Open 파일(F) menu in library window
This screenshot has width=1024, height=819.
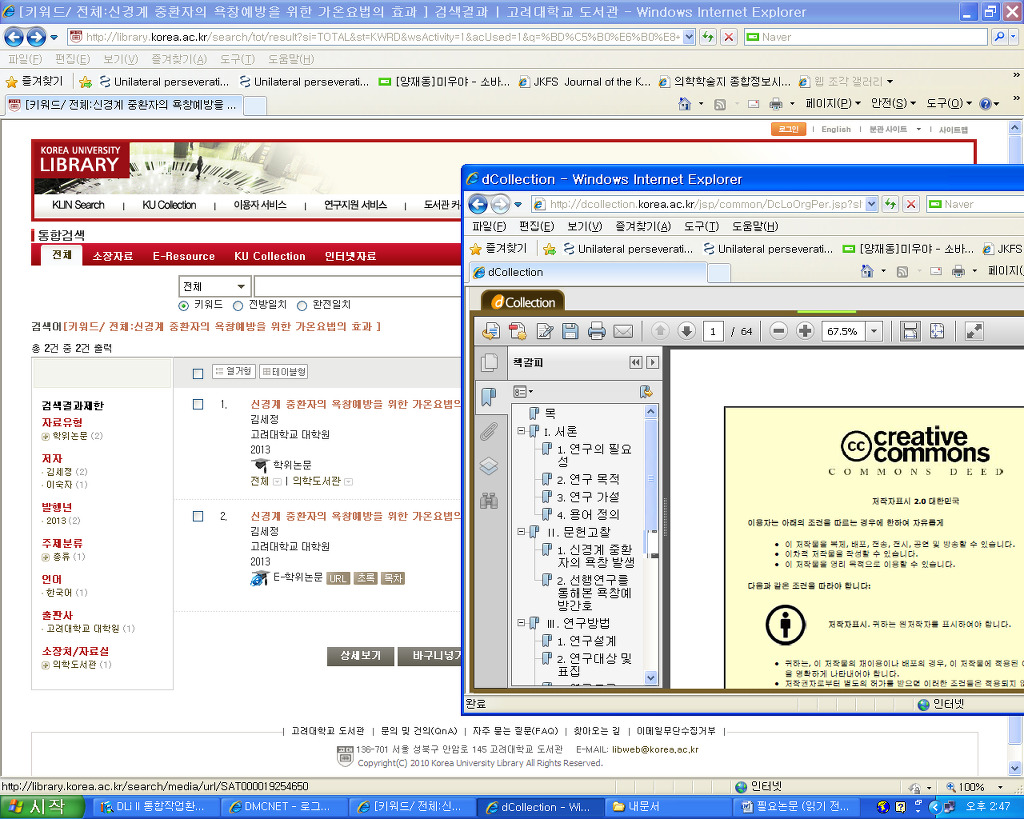click(25, 59)
